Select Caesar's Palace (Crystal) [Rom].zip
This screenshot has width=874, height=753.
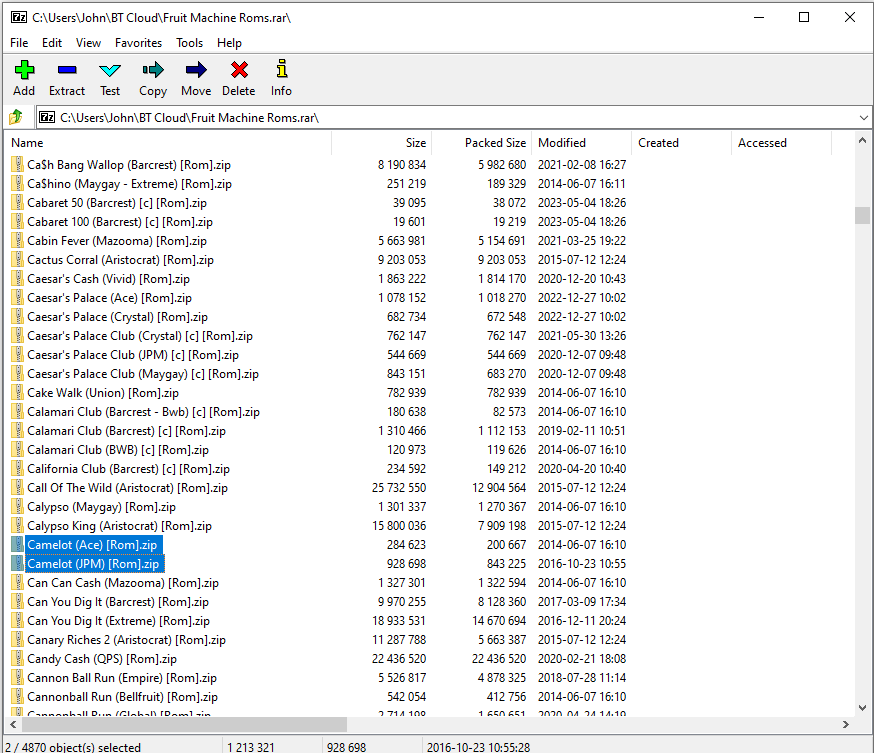point(118,317)
